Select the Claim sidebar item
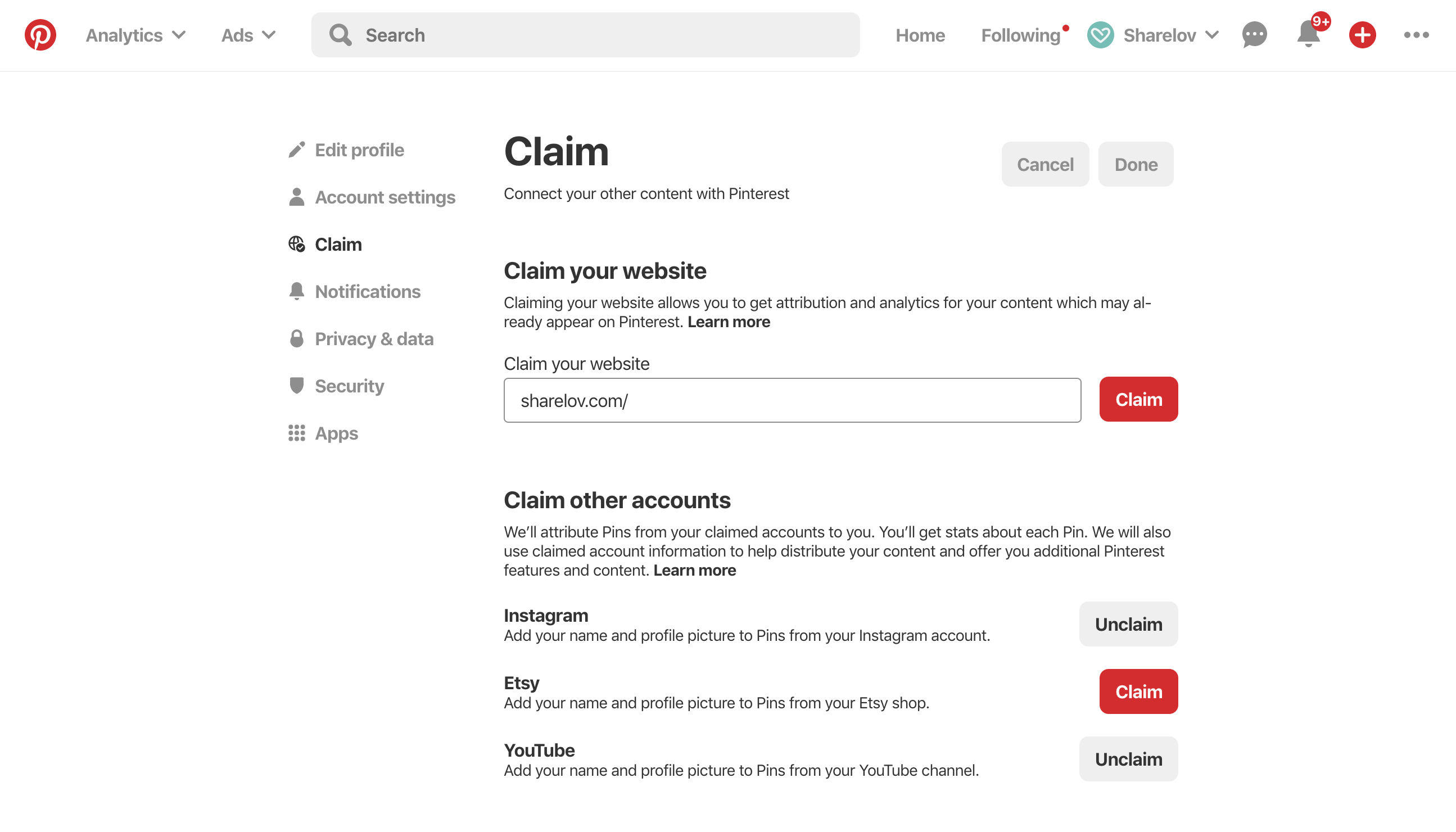 click(338, 245)
